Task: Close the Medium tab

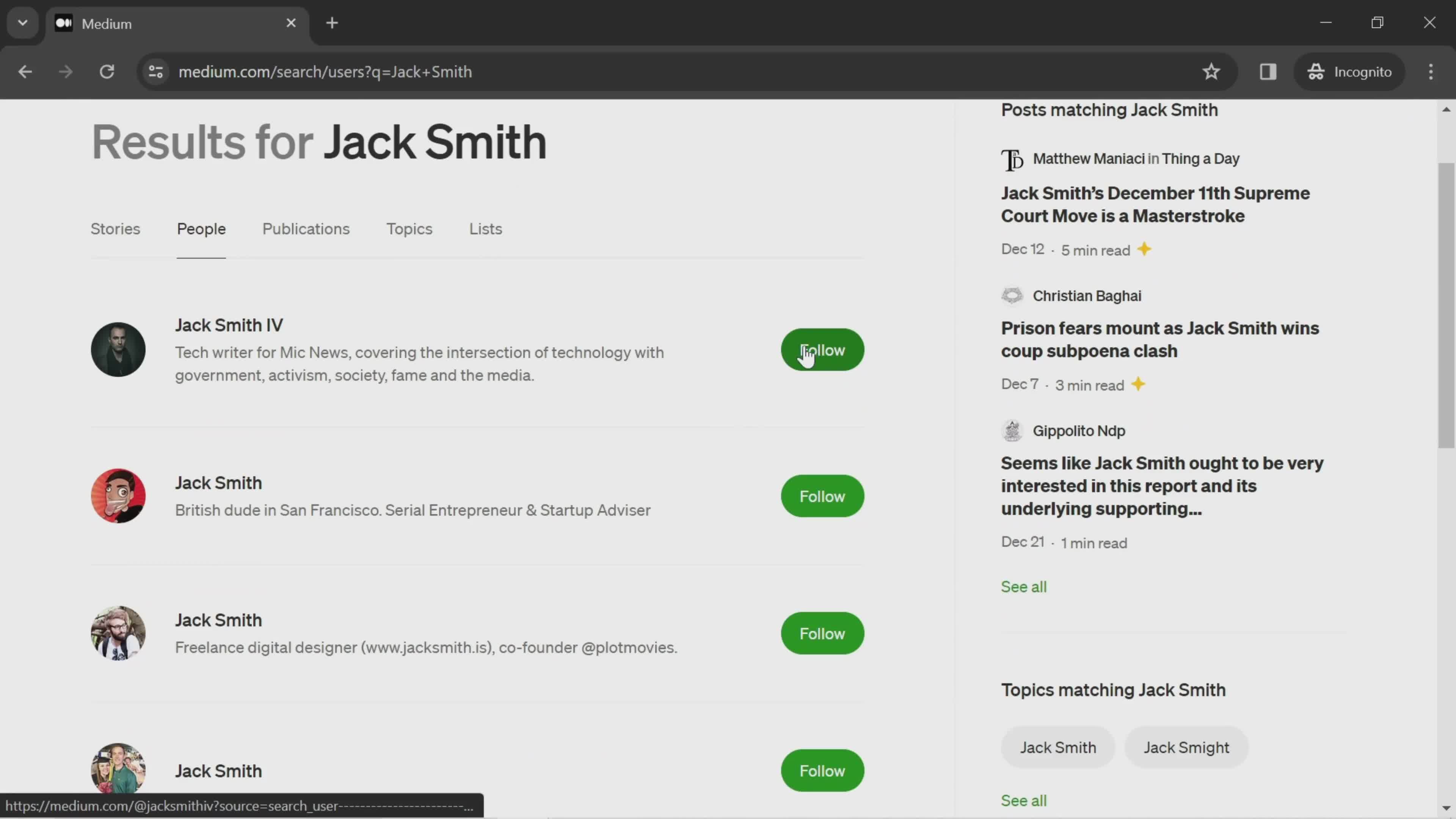Action: pos(291,23)
